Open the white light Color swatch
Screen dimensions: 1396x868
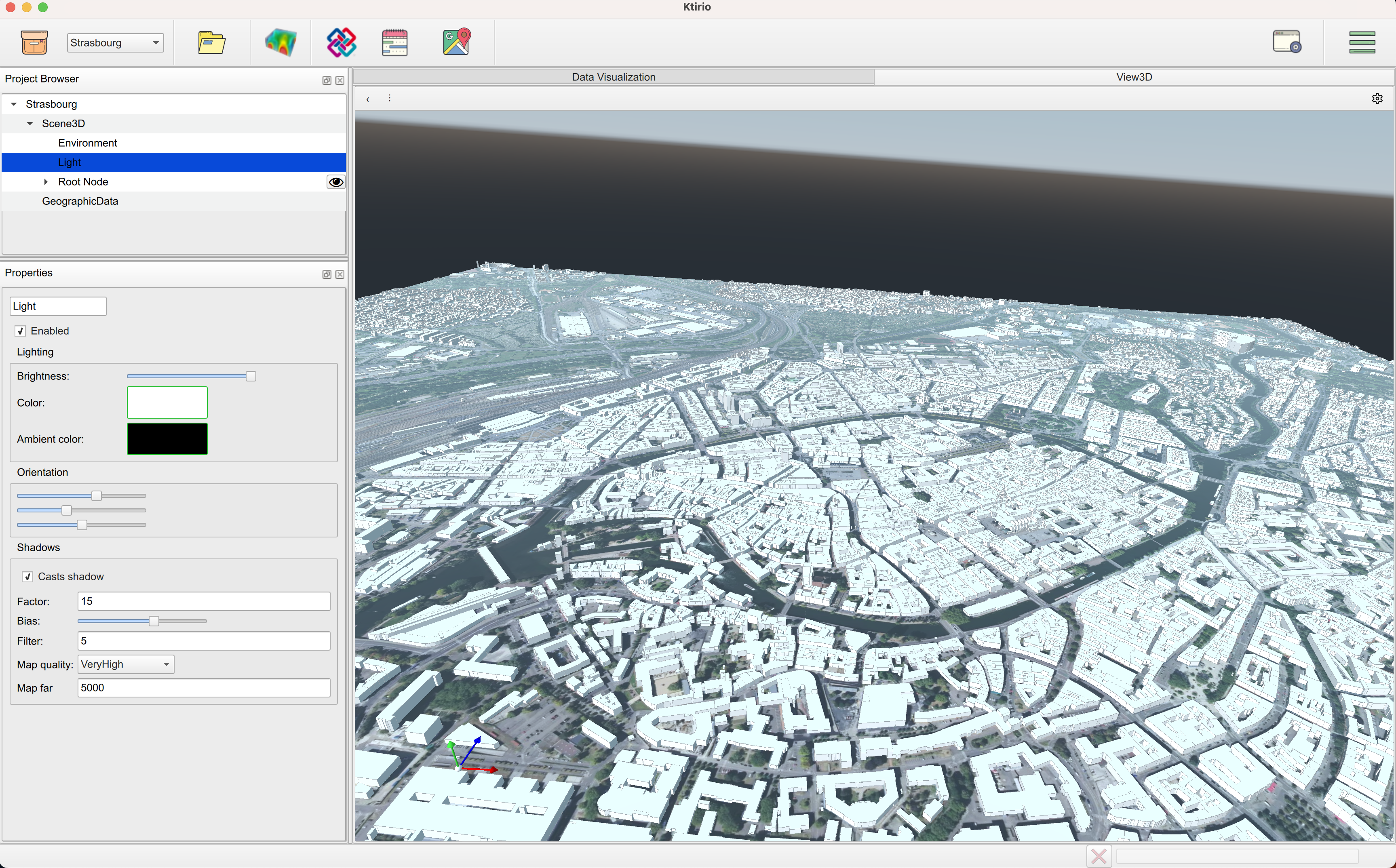click(167, 403)
